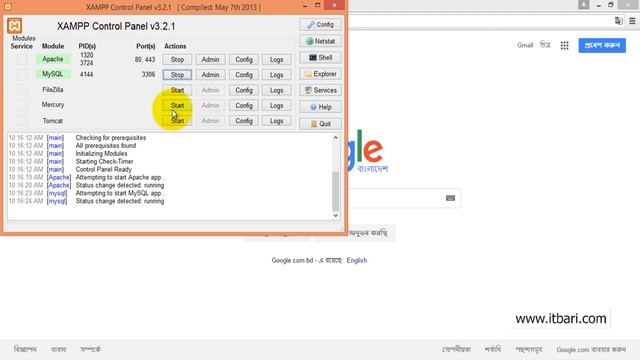Viewport: 640px width, 360px height.
Task: Open MySQL Config options
Action: [x=244, y=75]
